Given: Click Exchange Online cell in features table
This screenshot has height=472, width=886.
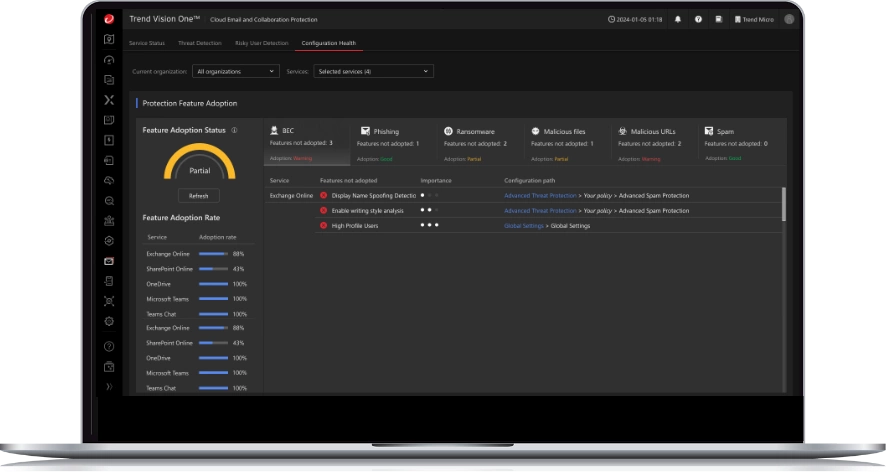Looking at the screenshot, I should [291, 196].
